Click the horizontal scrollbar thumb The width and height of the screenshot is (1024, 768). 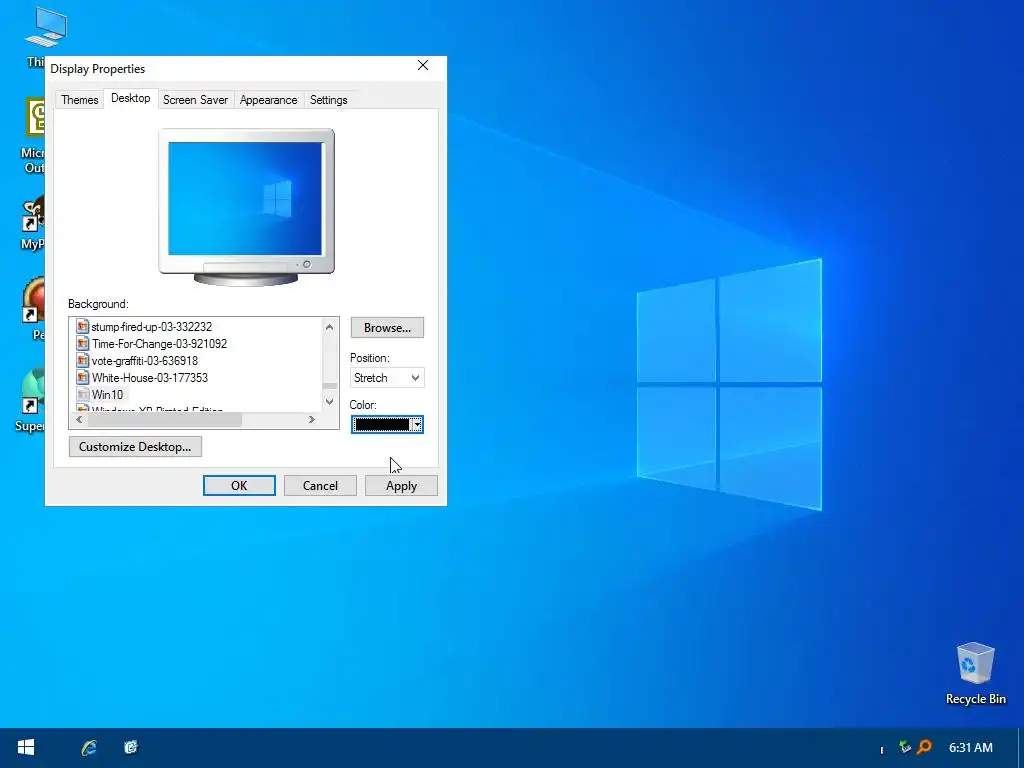pos(165,420)
